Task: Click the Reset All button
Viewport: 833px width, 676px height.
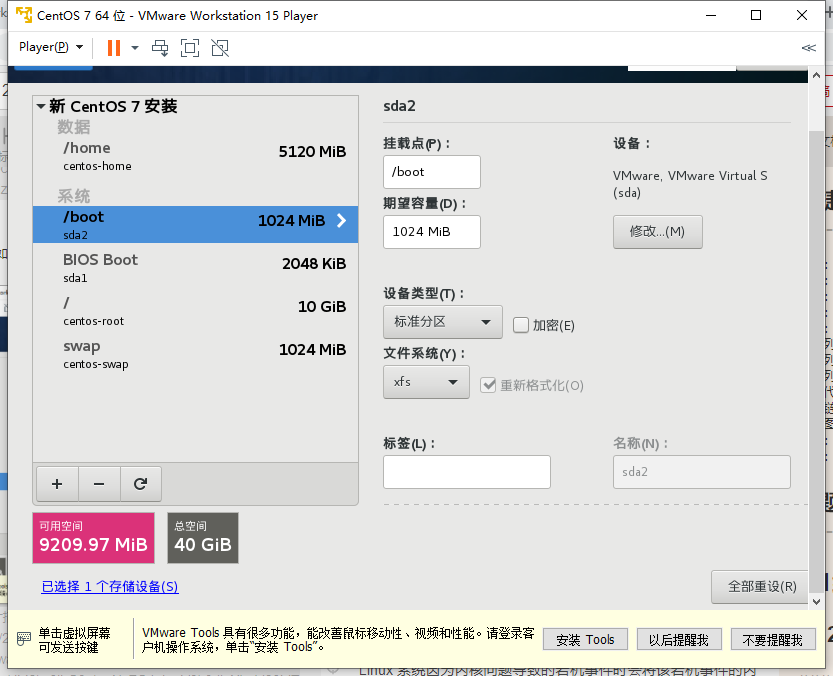Action: click(761, 587)
